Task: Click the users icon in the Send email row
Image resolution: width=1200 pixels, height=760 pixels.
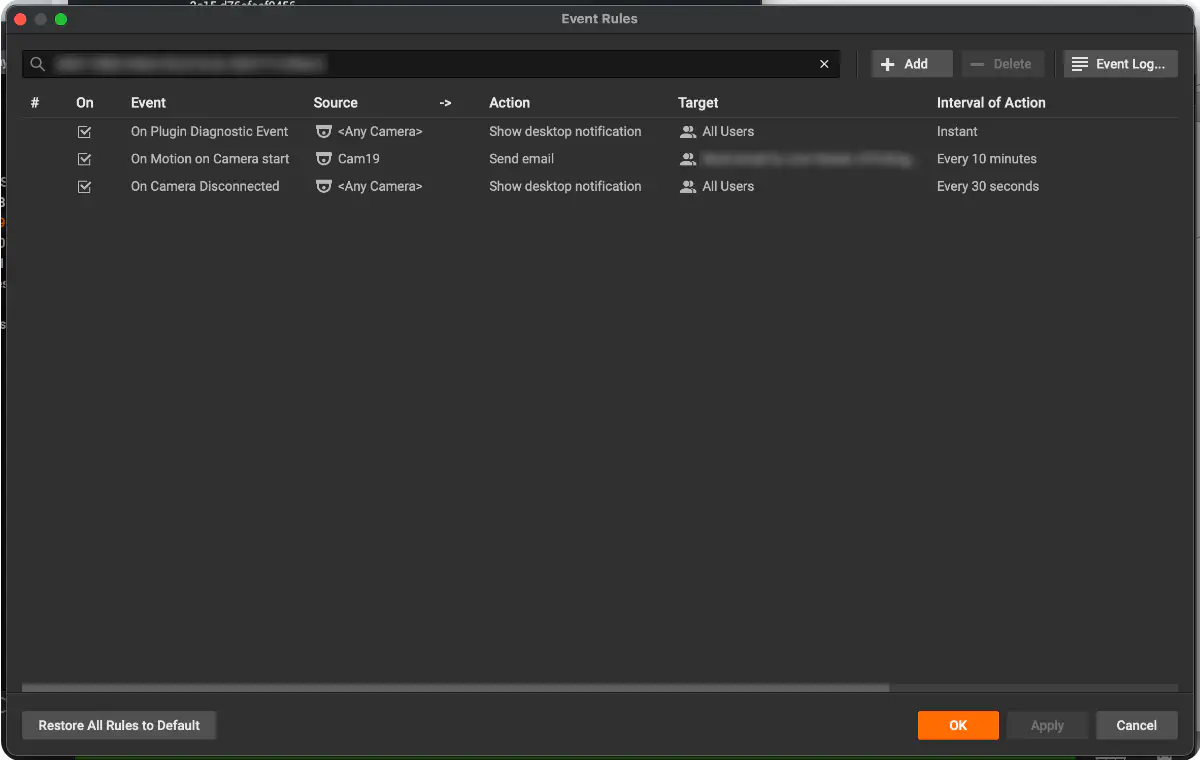Action: coord(688,158)
